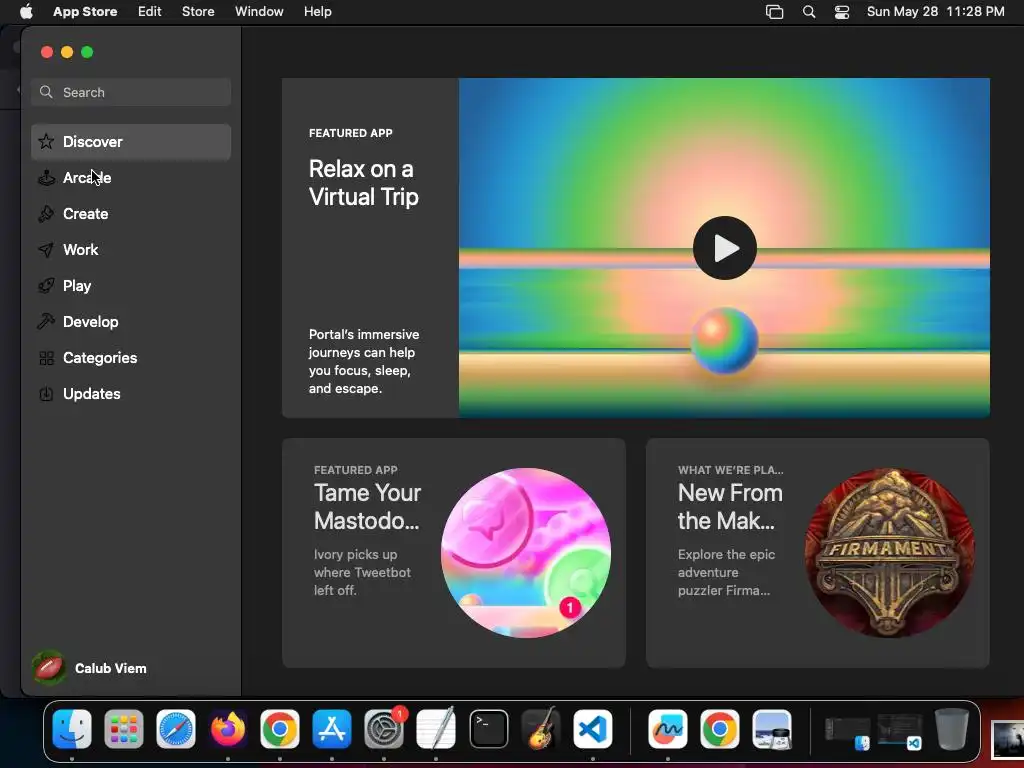Open the Develop section
The height and width of the screenshot is (768, 1024).
(x=131, y=321)
